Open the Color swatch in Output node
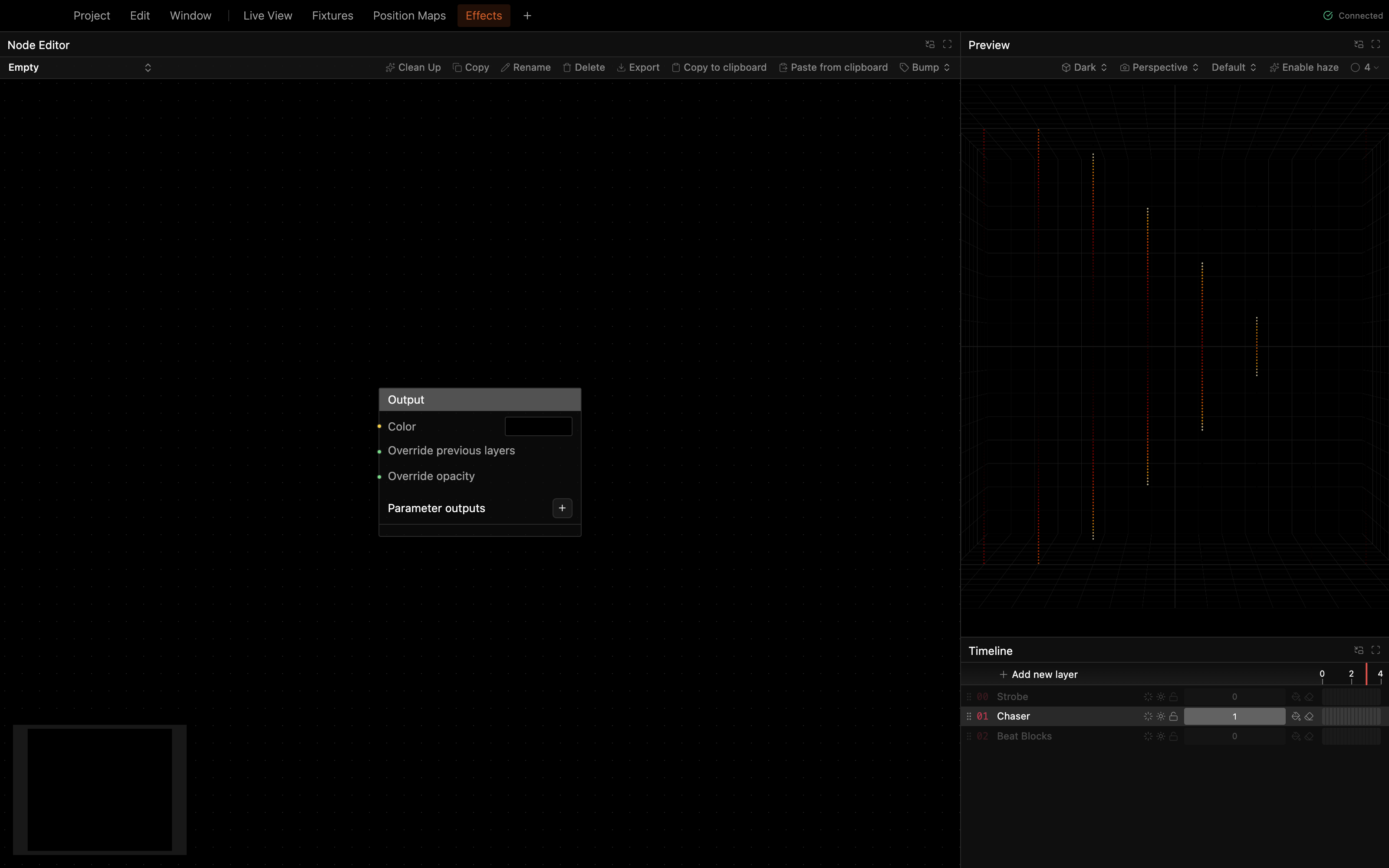1389x868 pixels. (x=538, y=427)
